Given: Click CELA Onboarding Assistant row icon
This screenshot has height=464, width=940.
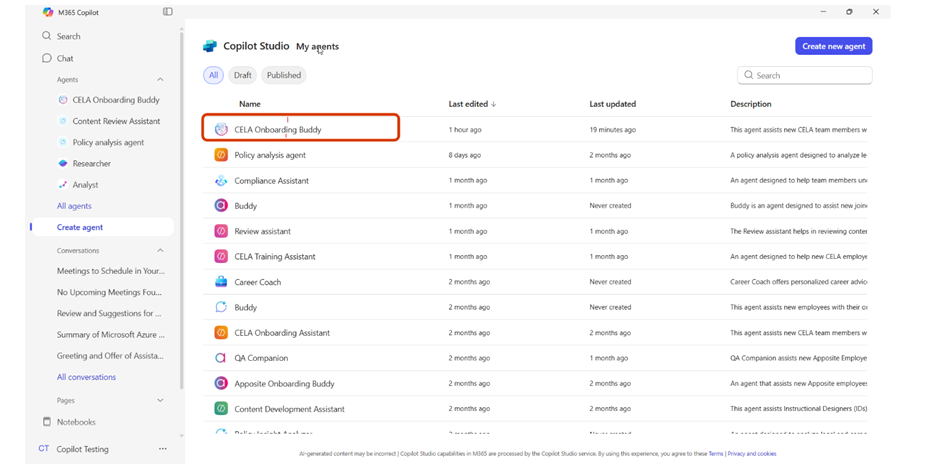Looking at the screenshot, I should (x=221, y=333).
